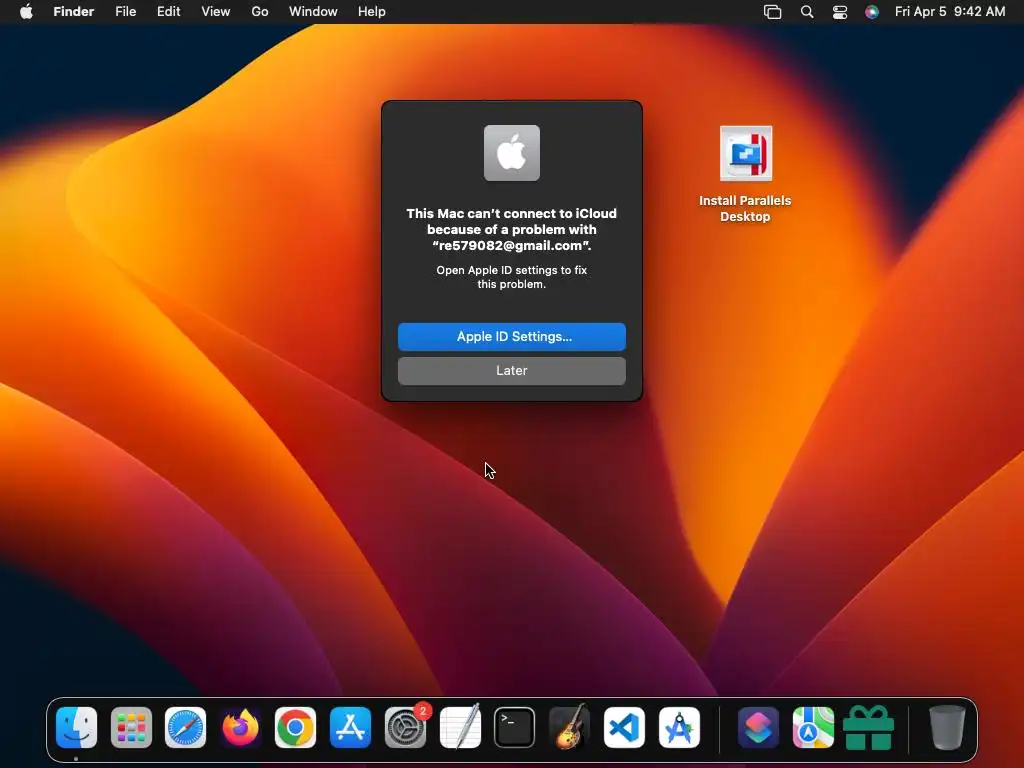Viewport: 1024px width, 768px height.
Task: Open the View menu
Action: tap(216, 12)
